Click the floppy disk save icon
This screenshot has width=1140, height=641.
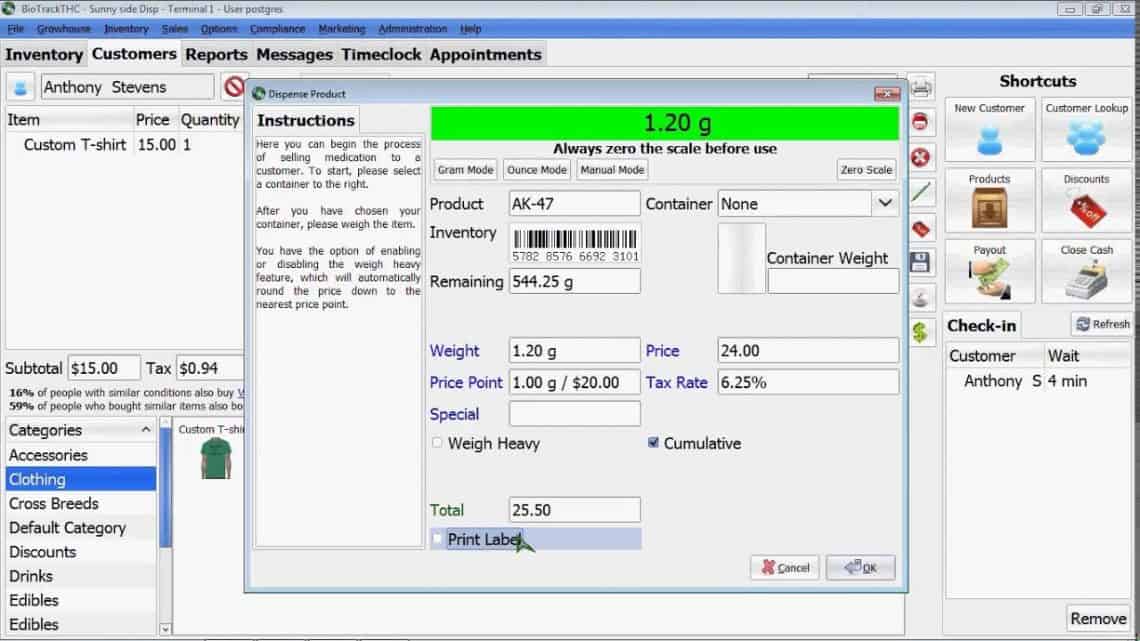coord(920,261)
